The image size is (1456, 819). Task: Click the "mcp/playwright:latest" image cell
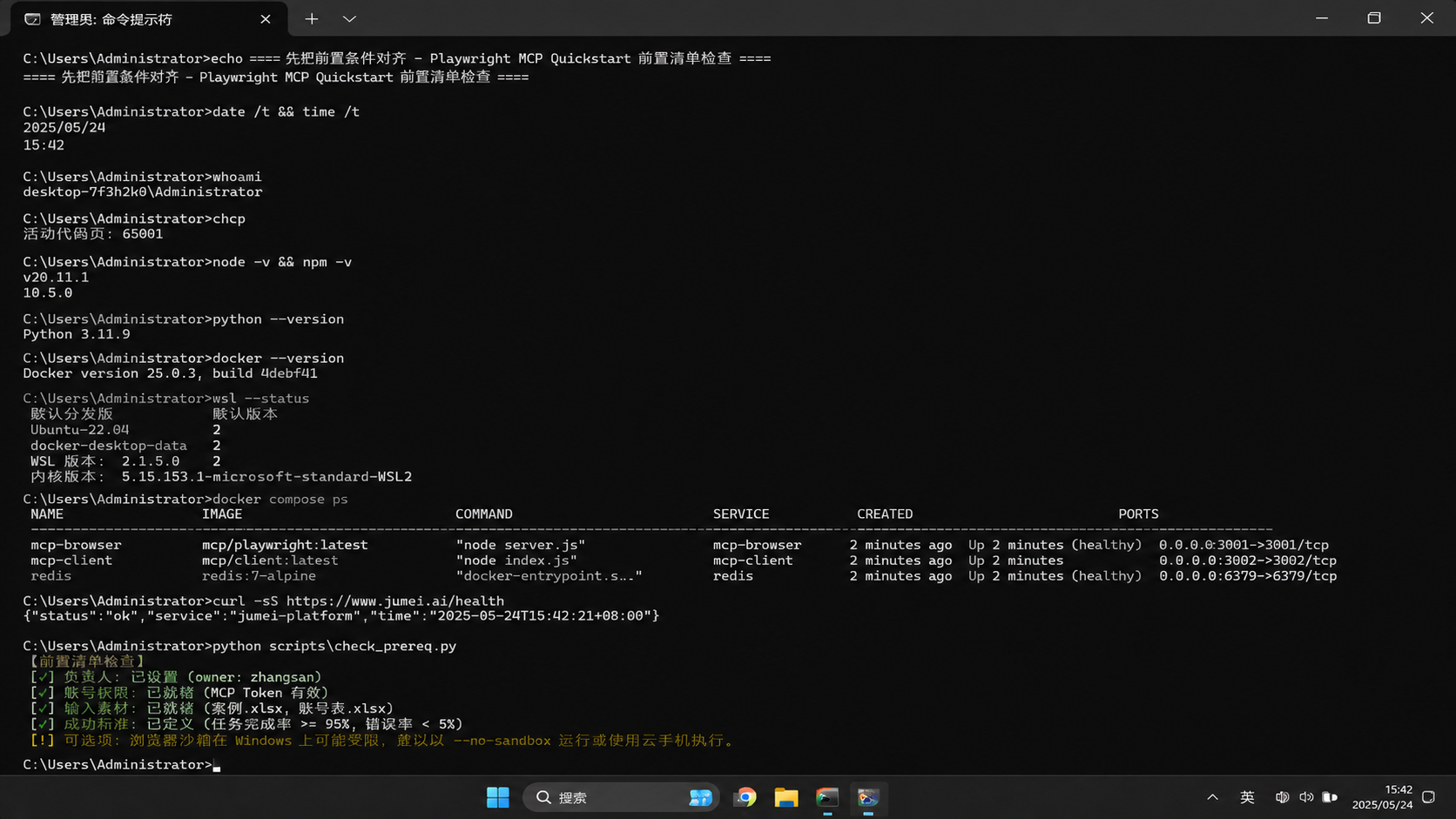285,545
